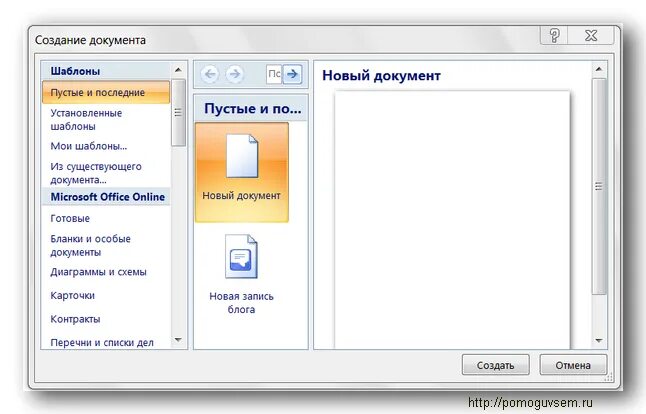Open Установленные шаблоны category

[x=86, y=119]
